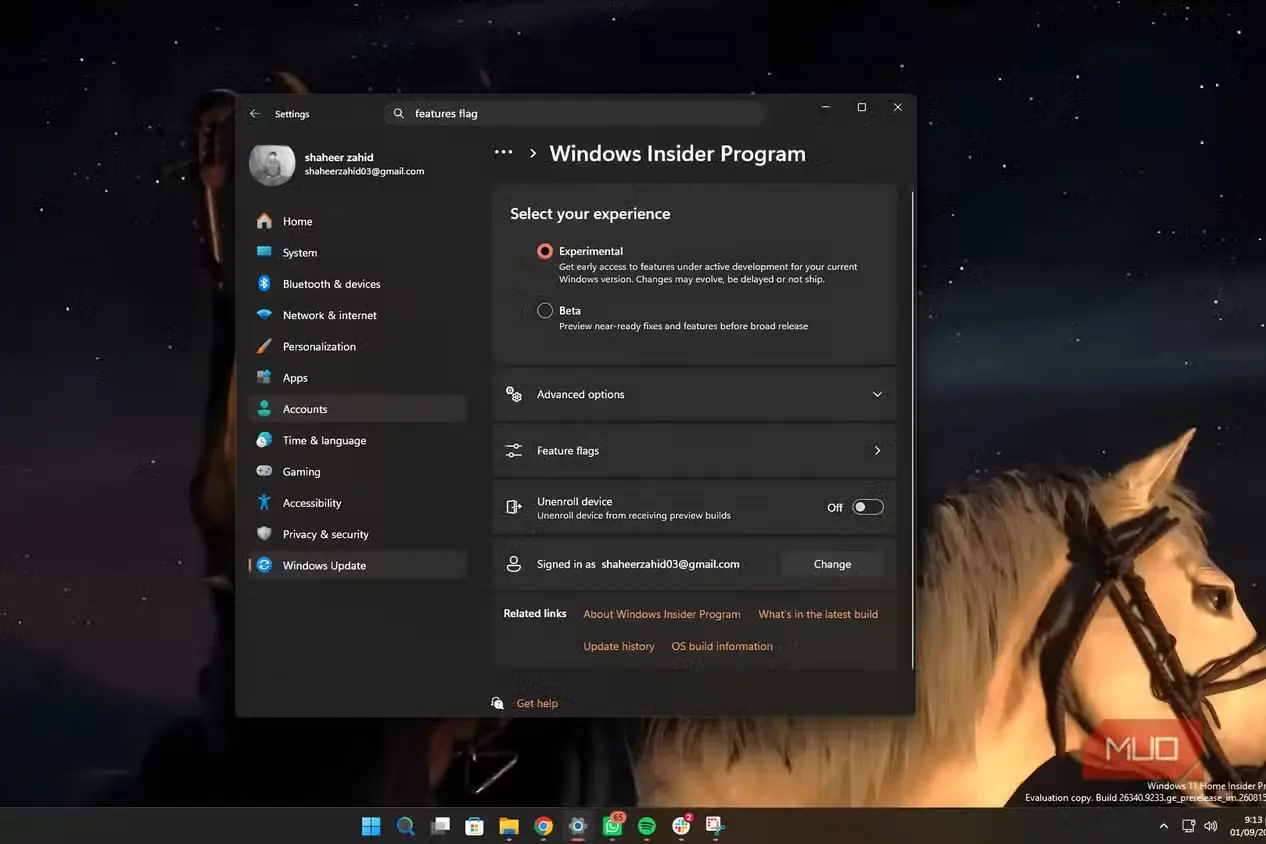Open Task View on the taskbar

coord(440,826)
